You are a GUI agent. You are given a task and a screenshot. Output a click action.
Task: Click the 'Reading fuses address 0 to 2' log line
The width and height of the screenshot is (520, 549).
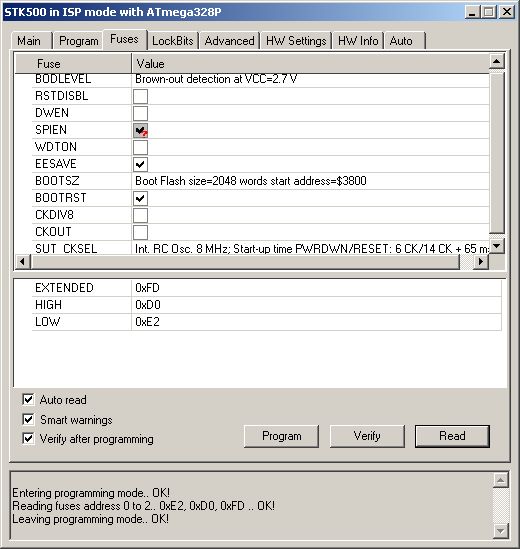(x=144, y=506)
